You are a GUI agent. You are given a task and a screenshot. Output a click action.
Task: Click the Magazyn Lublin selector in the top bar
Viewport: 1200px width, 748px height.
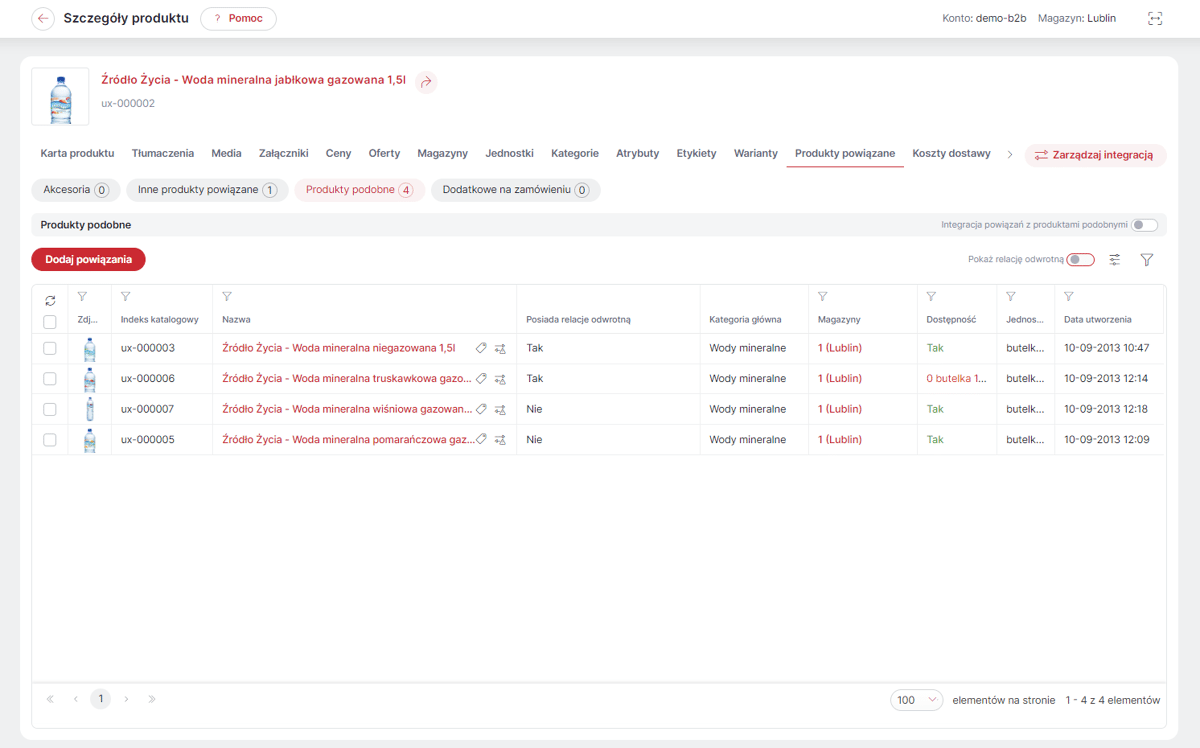[x=1076, y=18]
